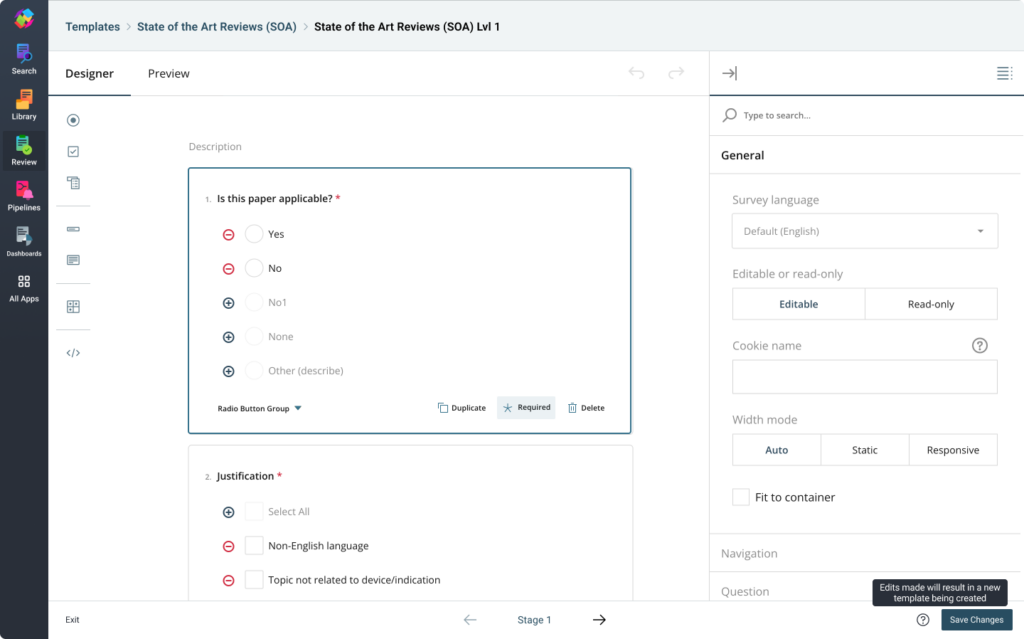Select the 'No' radio option
1024x639 pixels.
pos(254,268)
